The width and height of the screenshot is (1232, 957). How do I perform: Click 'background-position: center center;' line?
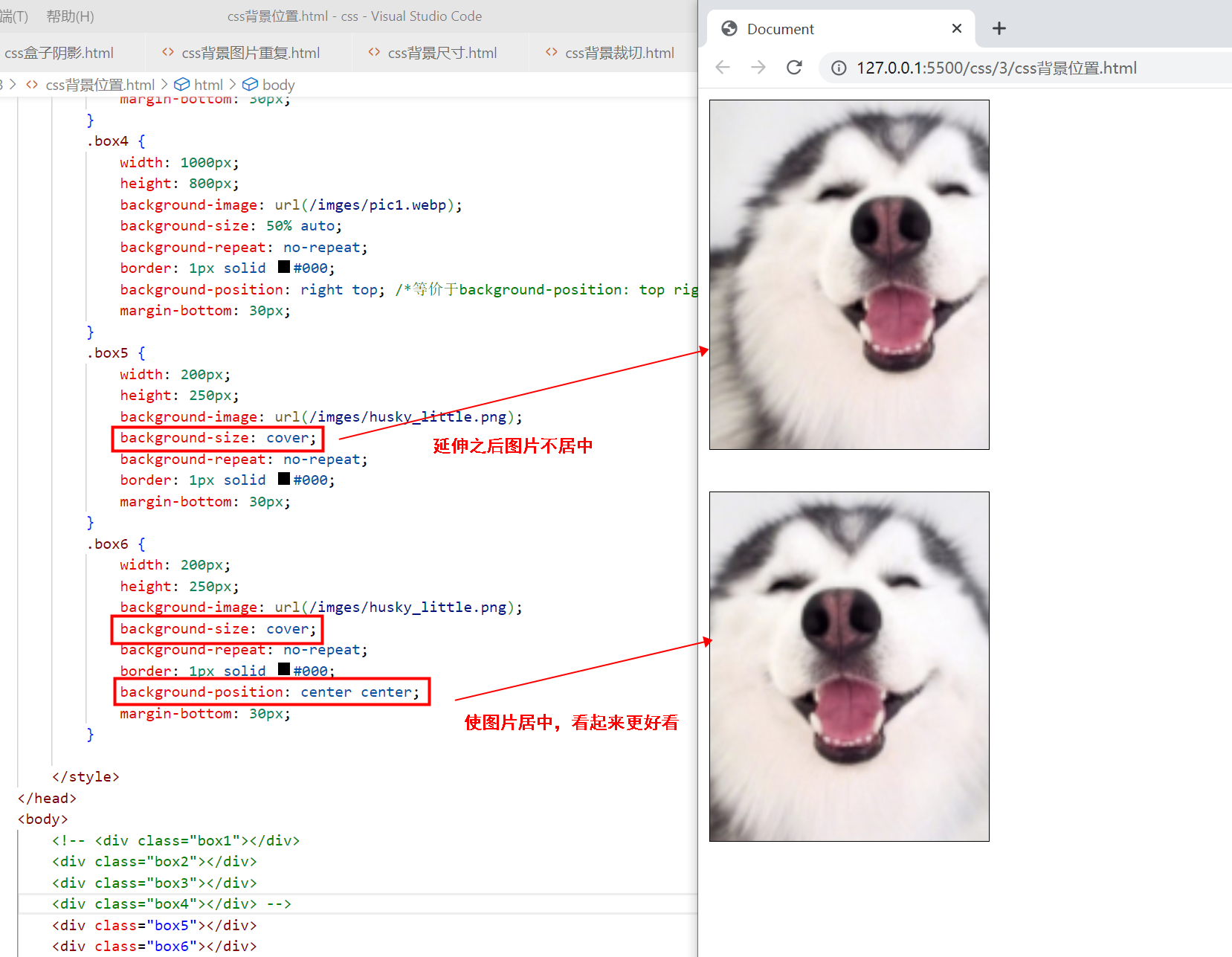tap(270, 692)
